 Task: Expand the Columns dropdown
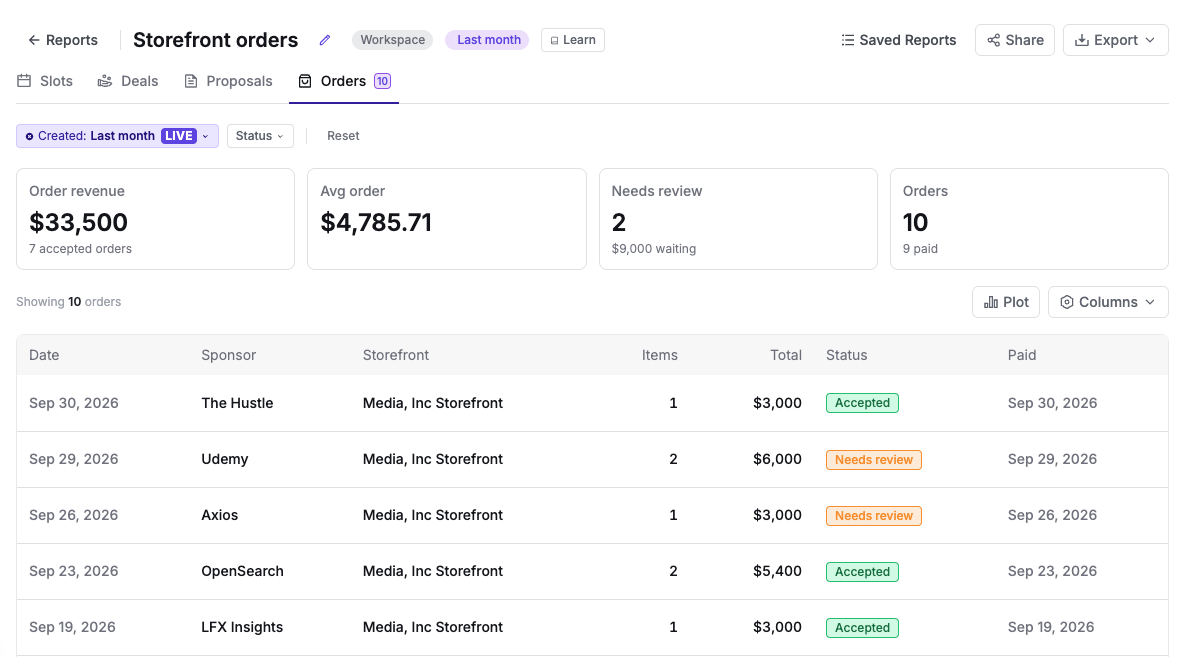click(1108, 302)
